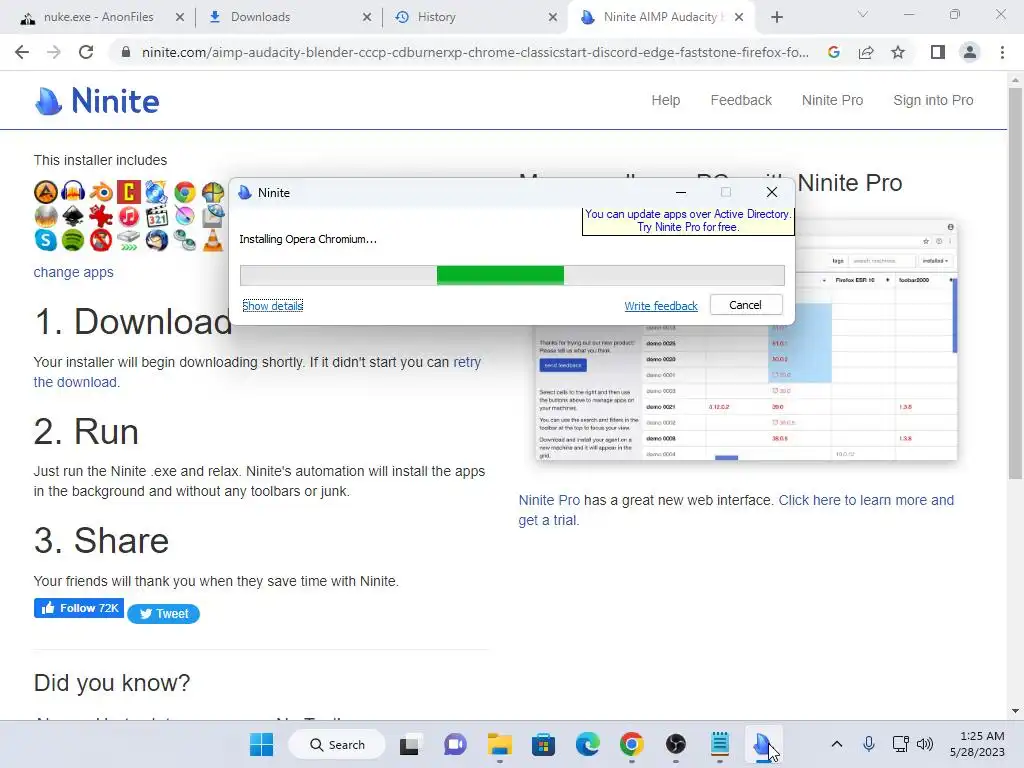This screenshot has height=768, width=1024.
Task: Click Sign into Pro
Action: pos(933,101)
